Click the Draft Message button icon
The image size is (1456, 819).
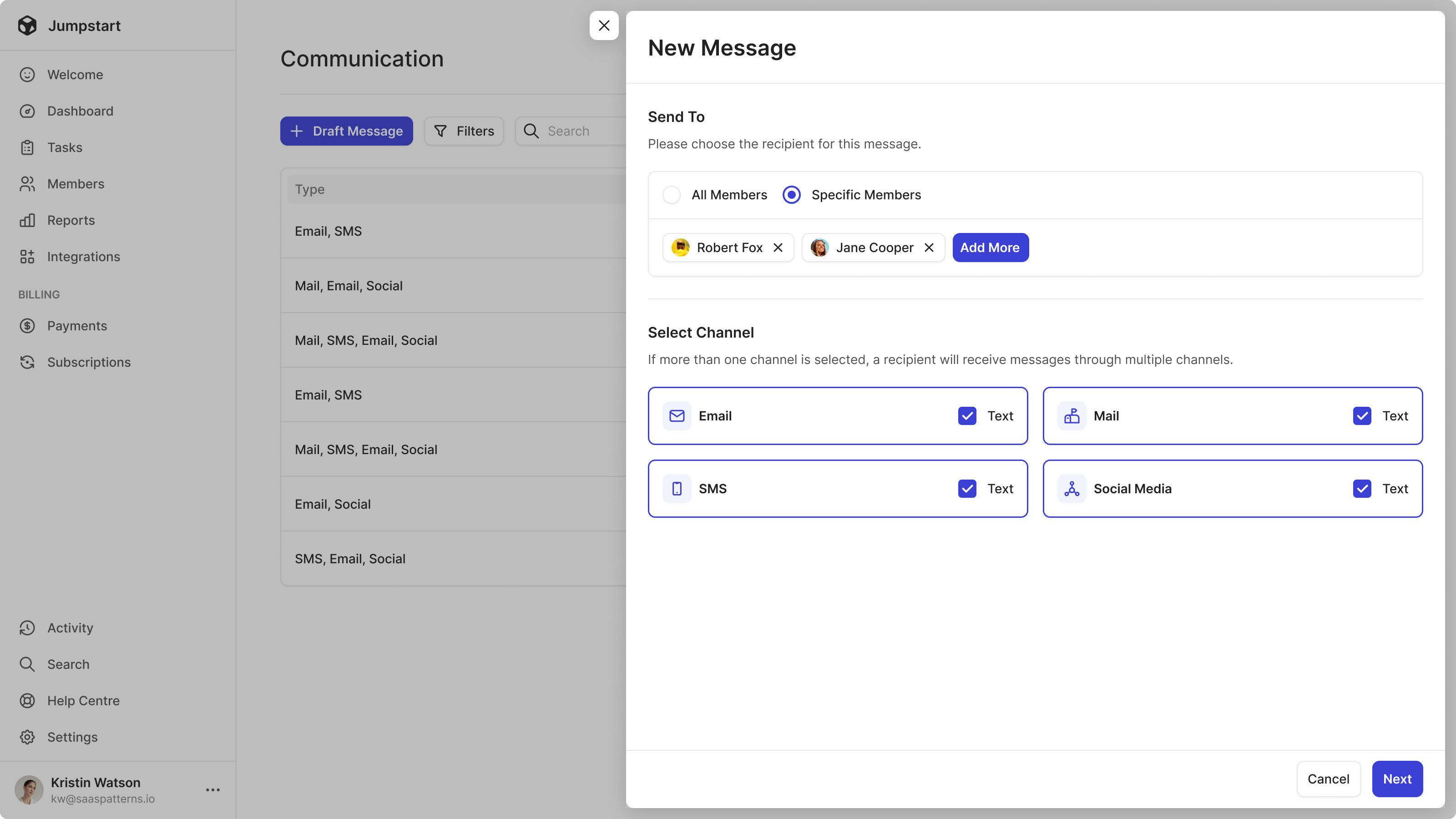pos(297,131)
